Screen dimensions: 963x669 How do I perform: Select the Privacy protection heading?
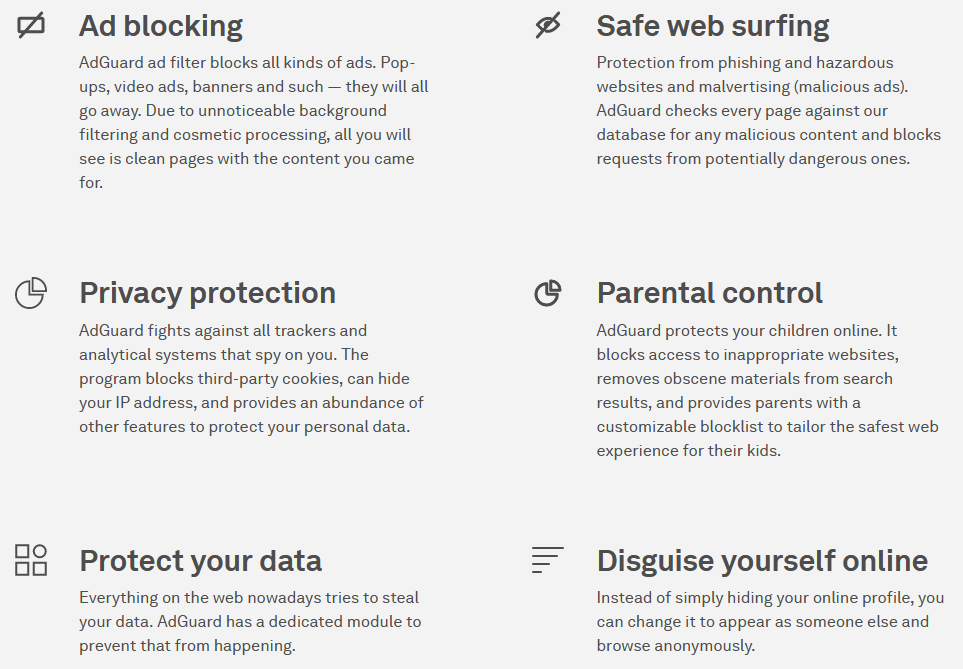[207, 293]
